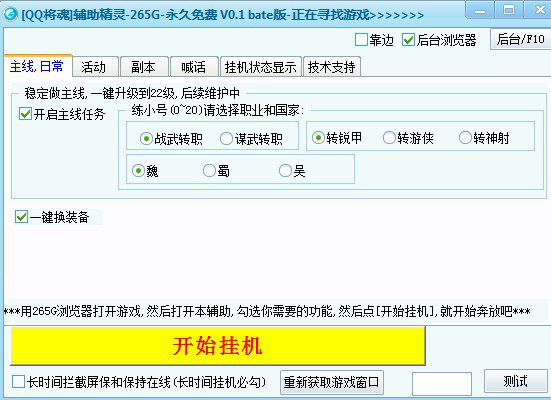Click the 测试 button
551x400 pixels.
click(x=516, y=381)
